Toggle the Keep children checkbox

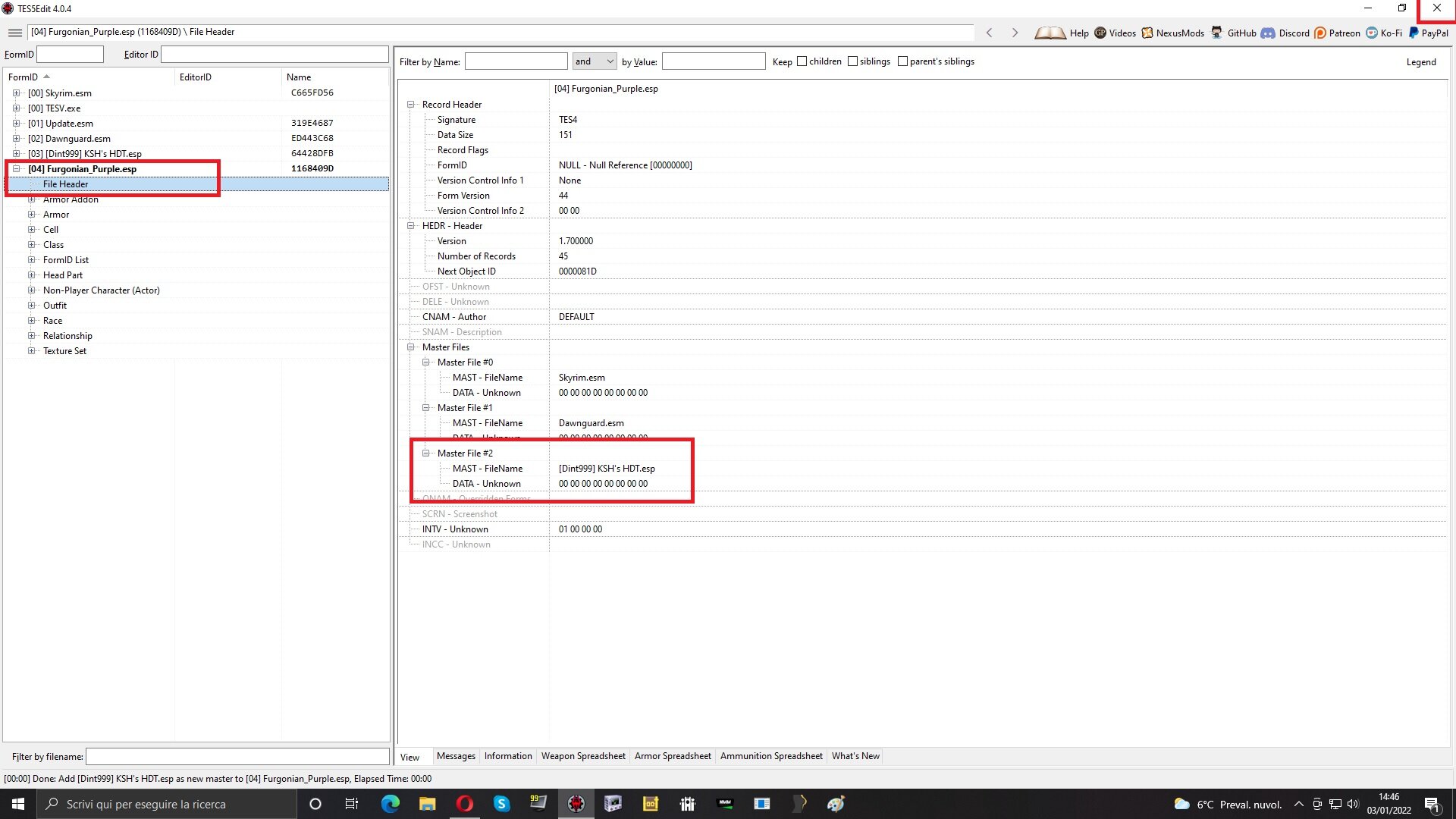click(802, 61)
